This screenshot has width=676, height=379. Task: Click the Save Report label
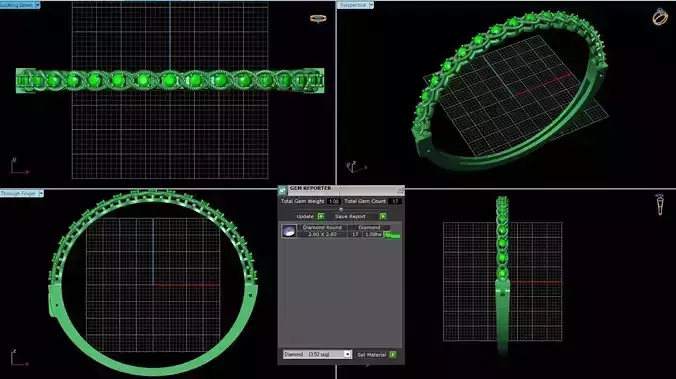click(x=350, y=216)
